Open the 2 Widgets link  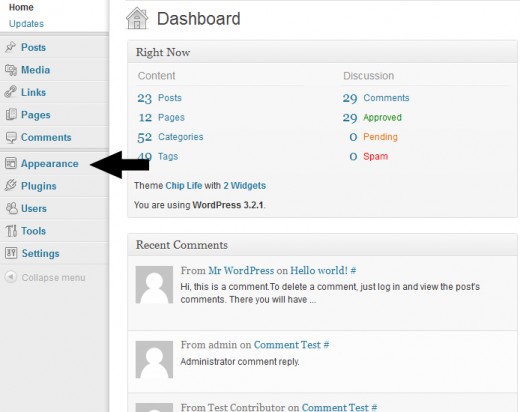pos(244,185)
